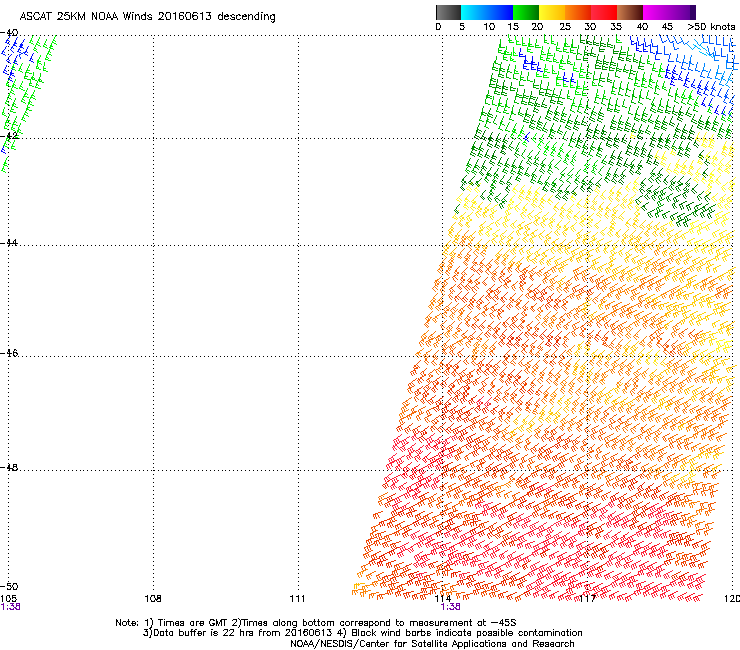The height and width of the screenshot is (650, 740).
Task: Click the purple time '1:38' below longitude 105
Action: 10,607
